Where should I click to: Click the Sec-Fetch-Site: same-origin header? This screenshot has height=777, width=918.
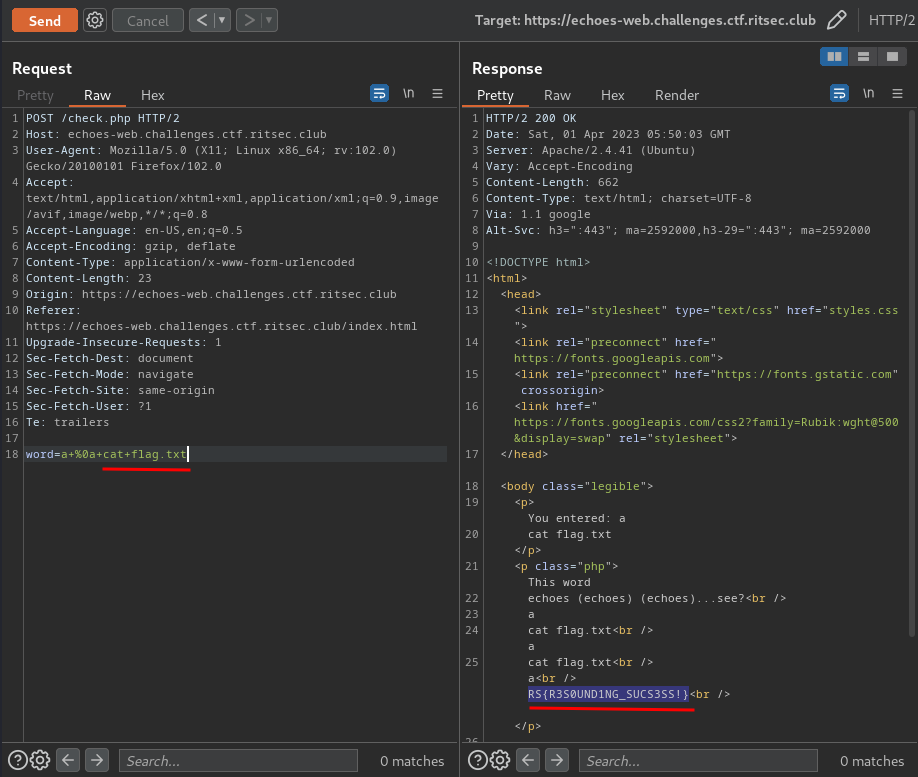click(x=120, y=390)
